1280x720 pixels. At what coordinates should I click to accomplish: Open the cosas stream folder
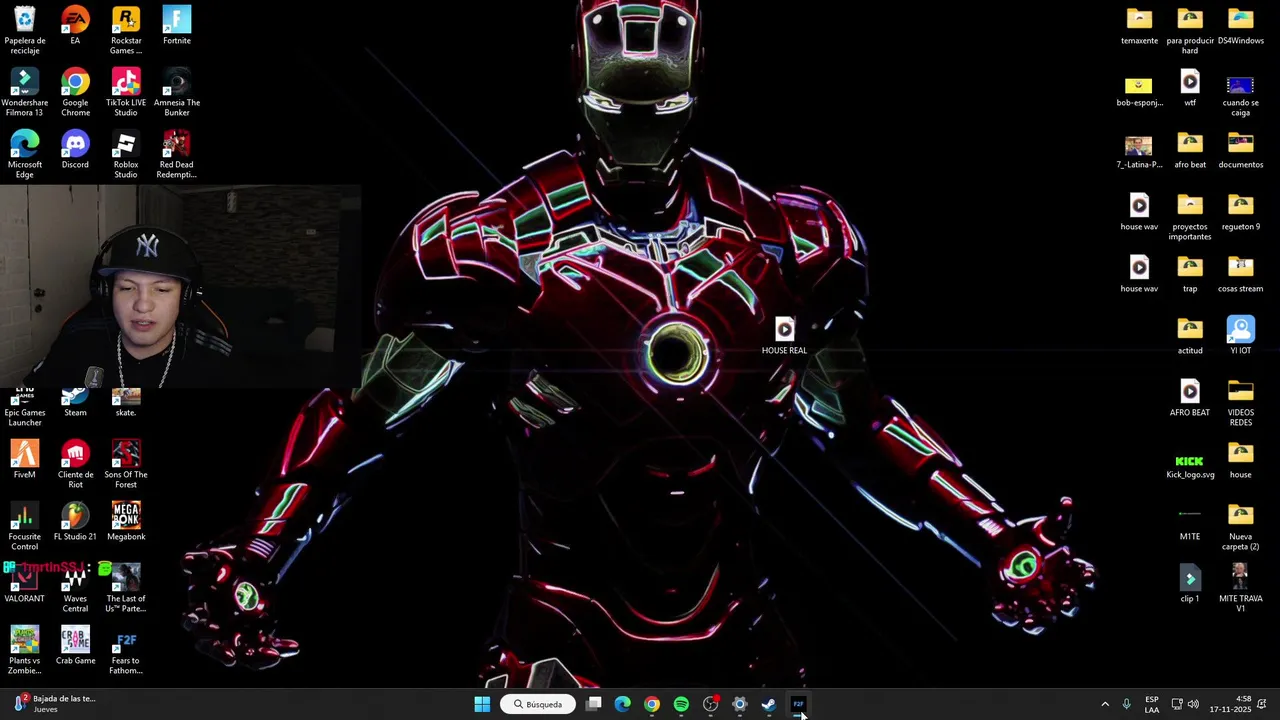pyautogui.click(x=1240, y=274)
